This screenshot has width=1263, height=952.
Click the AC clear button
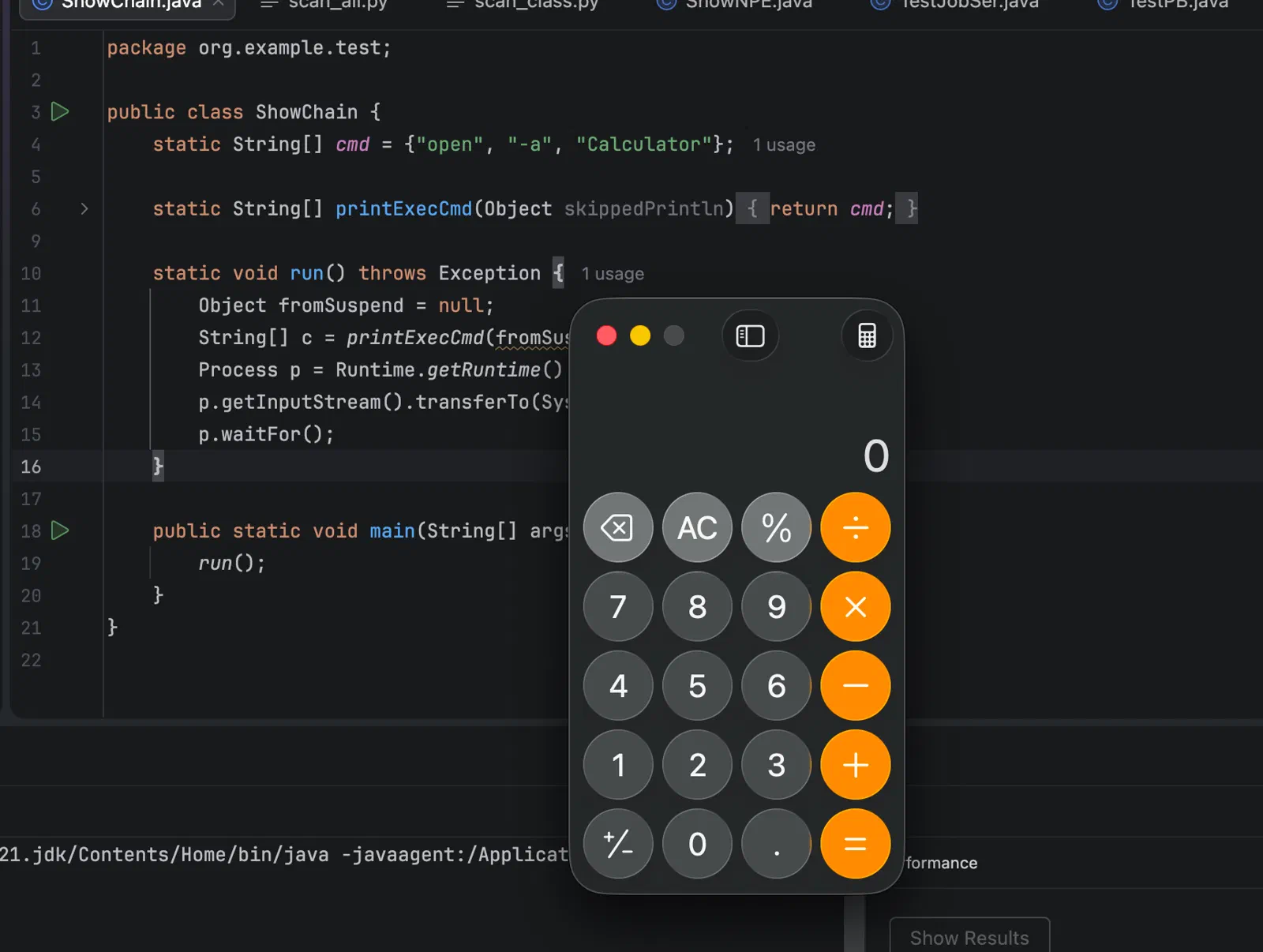(x=697, y=527)
